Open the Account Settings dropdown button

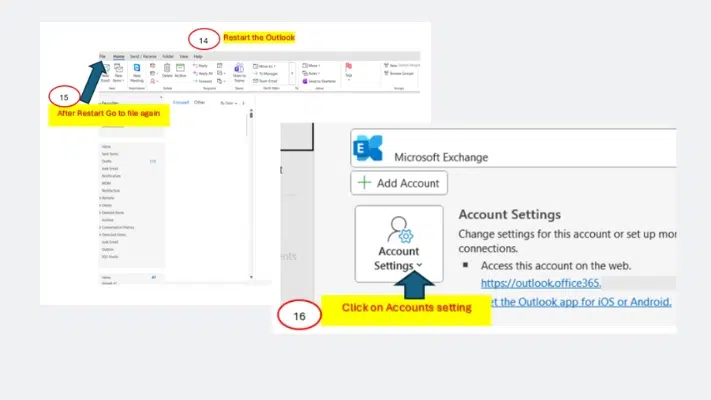tap(399, 244)
